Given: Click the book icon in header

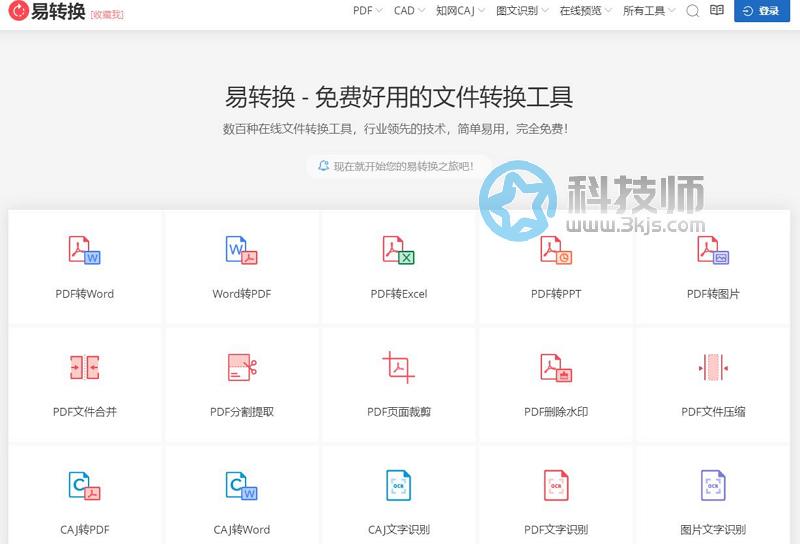Looking at the screenshot, I should pyautogui.click(x=717, y=10).
